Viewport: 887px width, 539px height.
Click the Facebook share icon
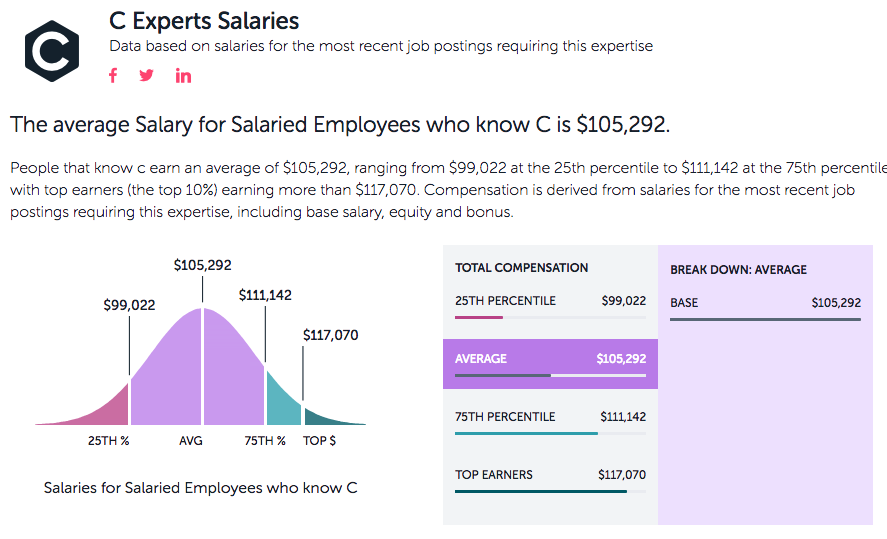point(113,76)
